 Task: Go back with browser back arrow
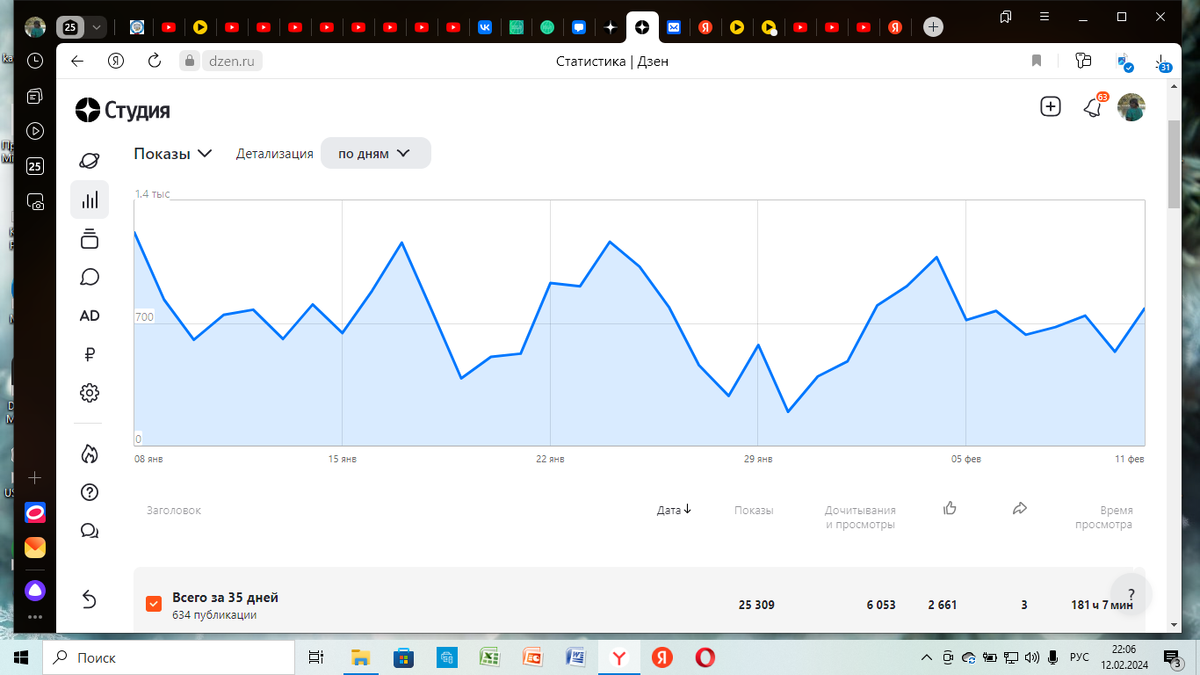78,61
